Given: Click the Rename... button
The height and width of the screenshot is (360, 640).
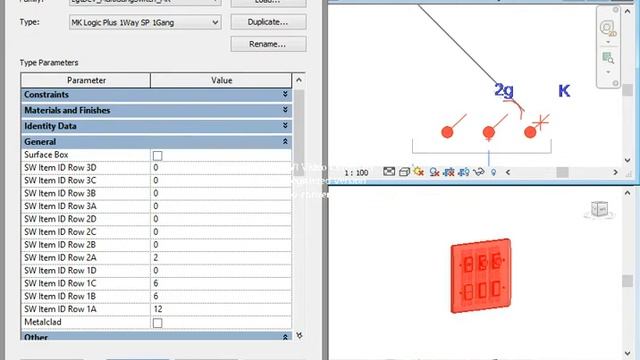Looking at the screenshot, I should pos(268,44).
